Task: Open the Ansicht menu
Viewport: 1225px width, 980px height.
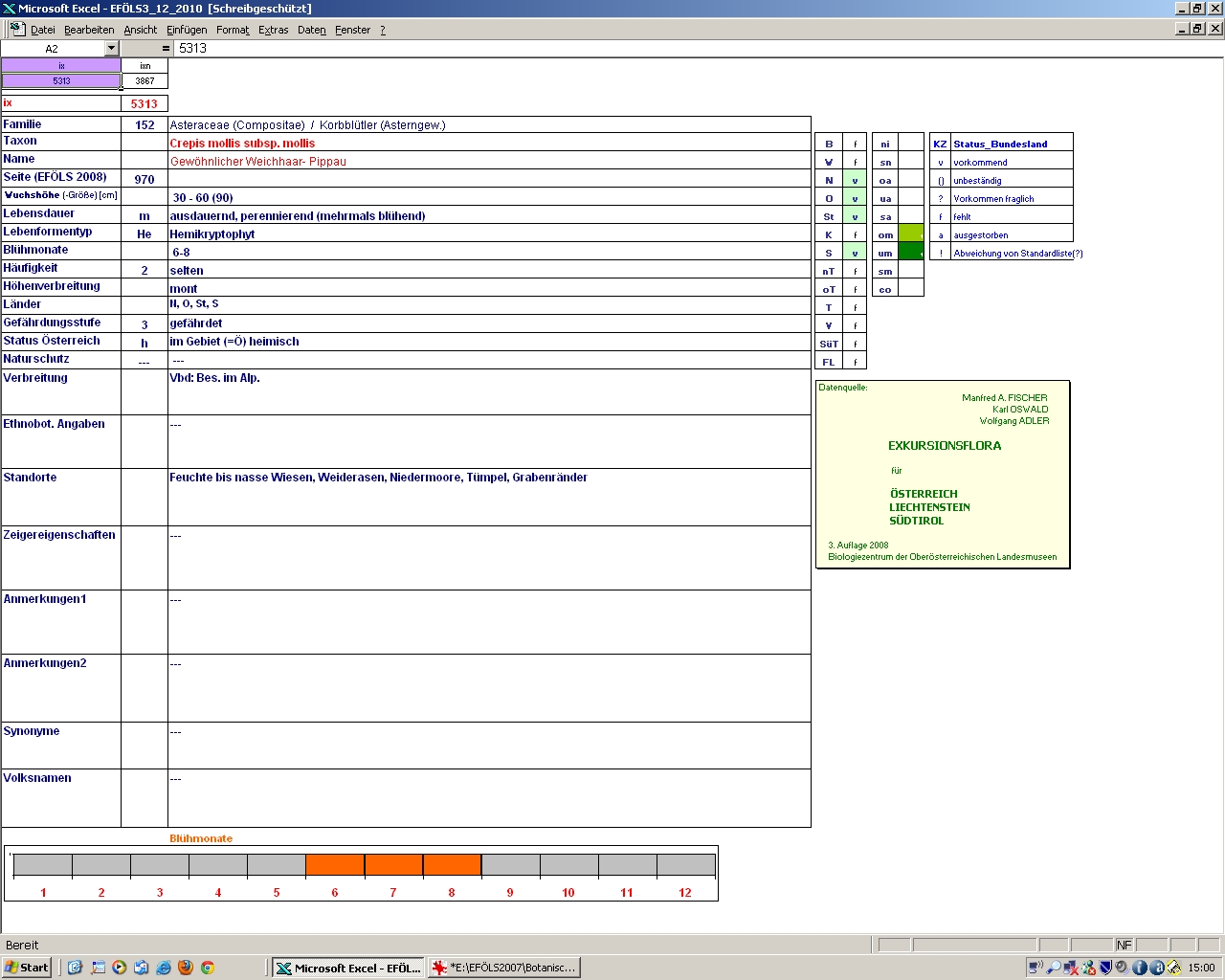Action: (x=141, y=30)
